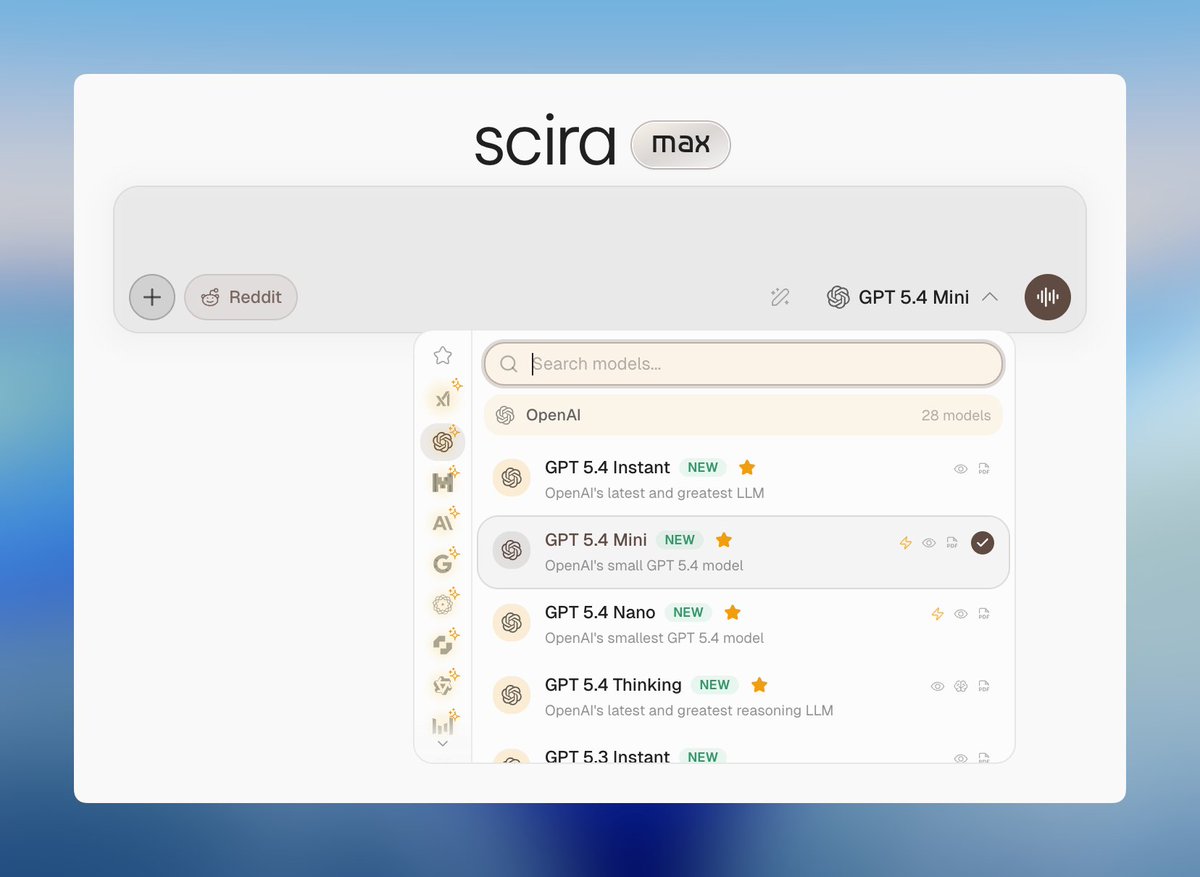The height and width of the screenshot is (877, 1200).
Task: Unfavorite GPT 5.4 Thinking using its star
Action: [759, 685]
